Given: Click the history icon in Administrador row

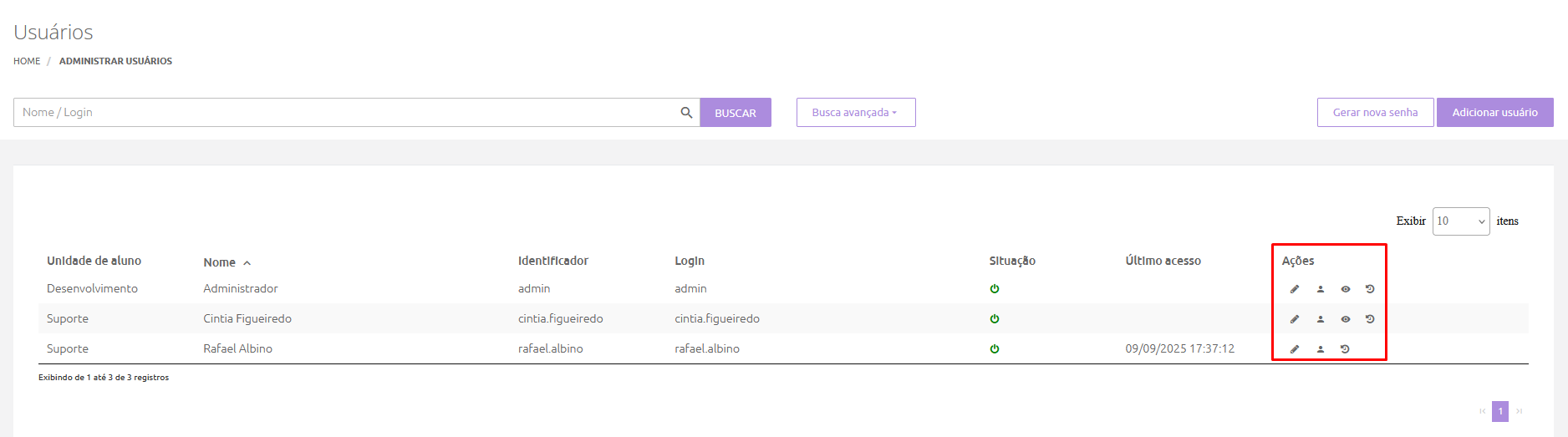Looking at the screenshot, I should 1370,289.
